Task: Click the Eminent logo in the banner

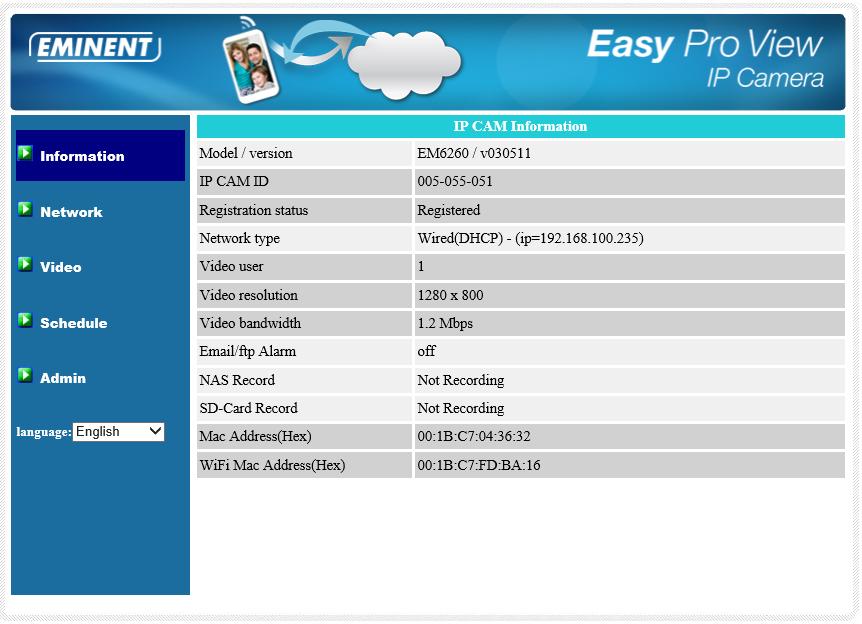Action: point(95,47)
